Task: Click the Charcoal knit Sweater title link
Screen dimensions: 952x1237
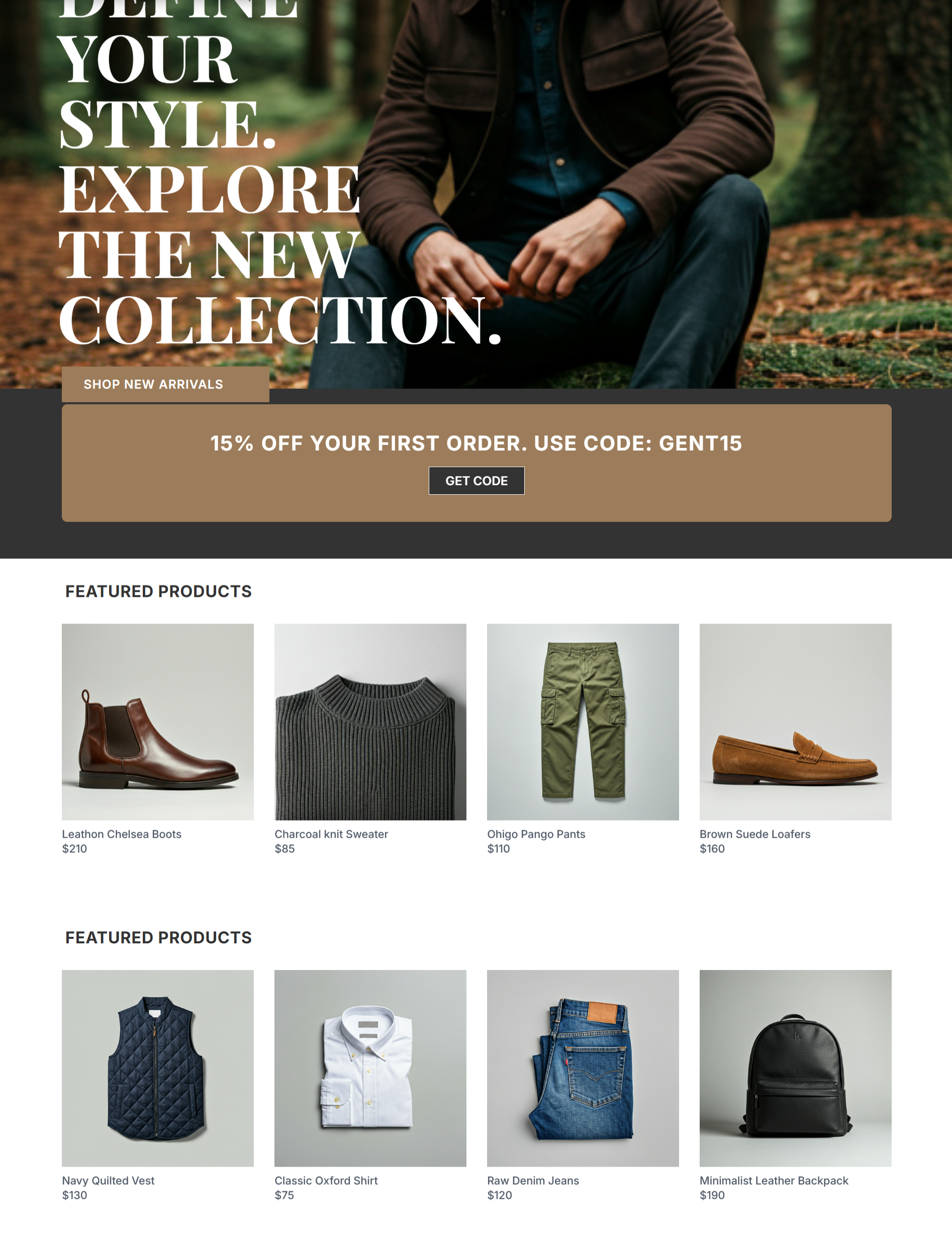Action: (x=331, y=834)
